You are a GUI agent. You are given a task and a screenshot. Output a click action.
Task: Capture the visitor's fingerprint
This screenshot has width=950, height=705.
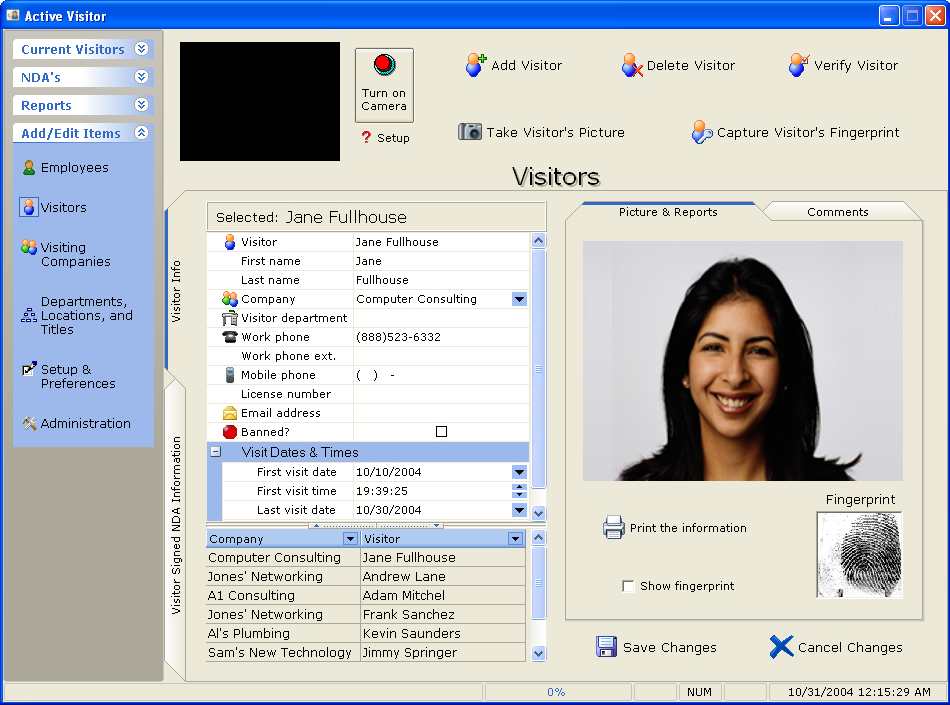tap(702, 131)
